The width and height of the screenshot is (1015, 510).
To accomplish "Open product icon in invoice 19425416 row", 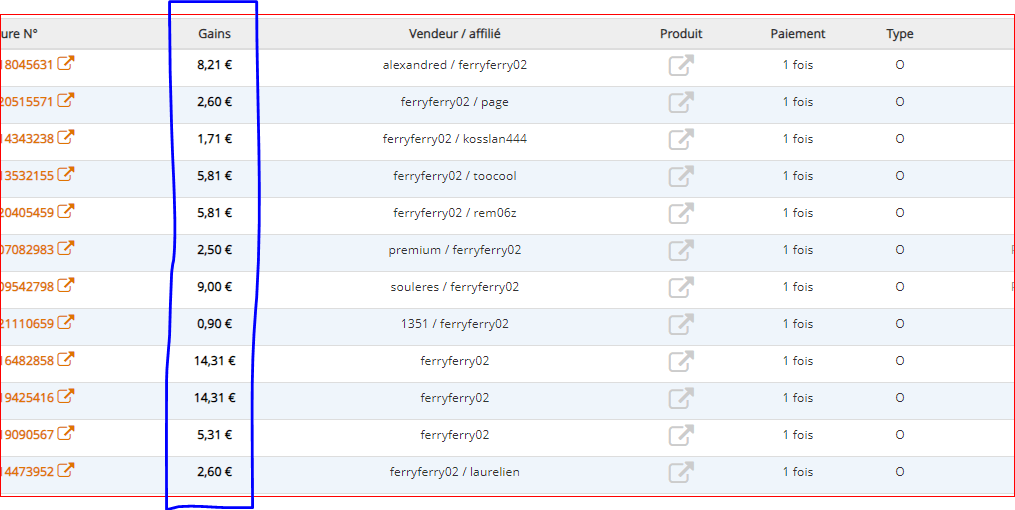I will [681, 397].
